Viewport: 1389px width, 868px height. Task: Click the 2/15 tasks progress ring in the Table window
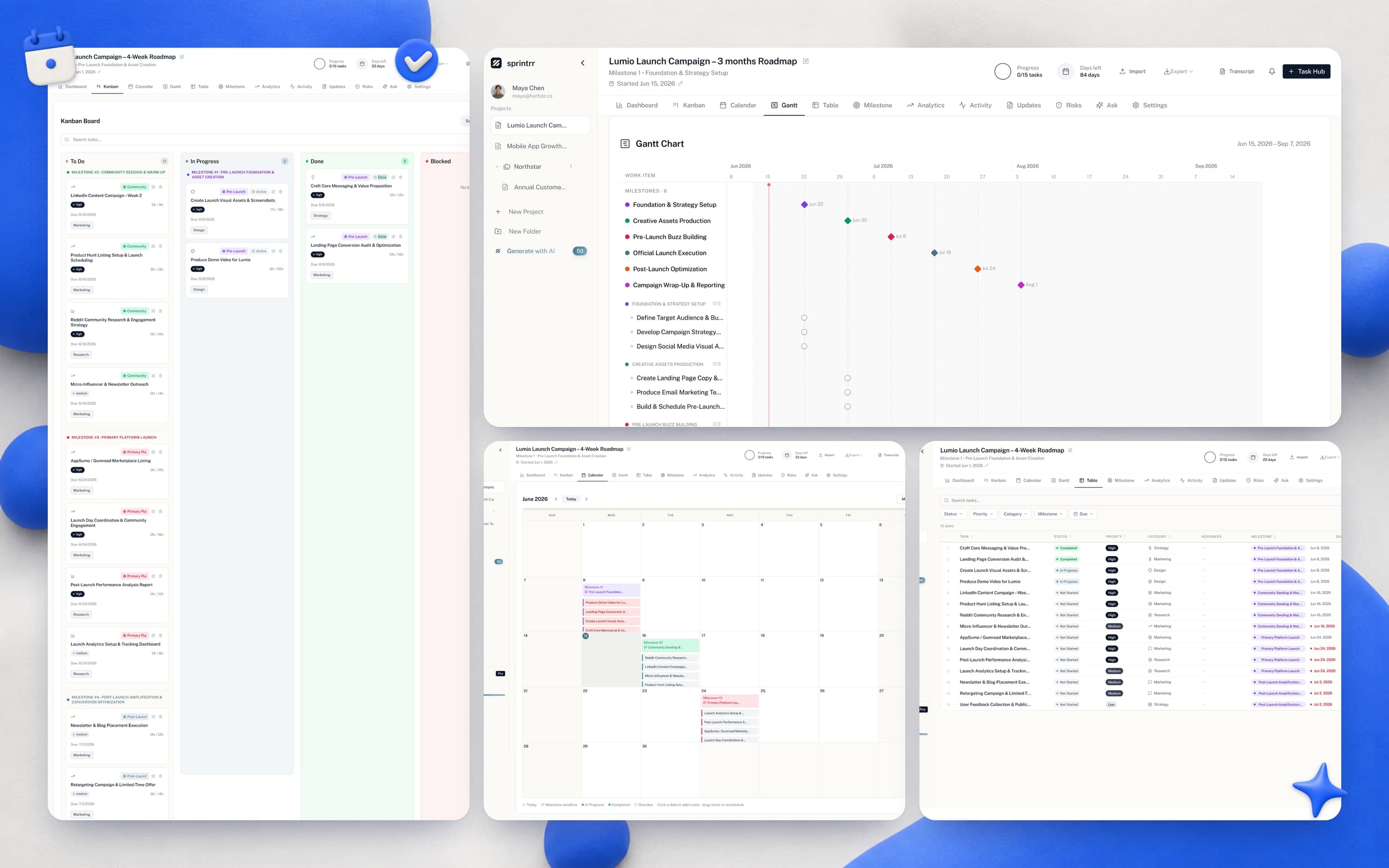click(x=1210, y=458)
